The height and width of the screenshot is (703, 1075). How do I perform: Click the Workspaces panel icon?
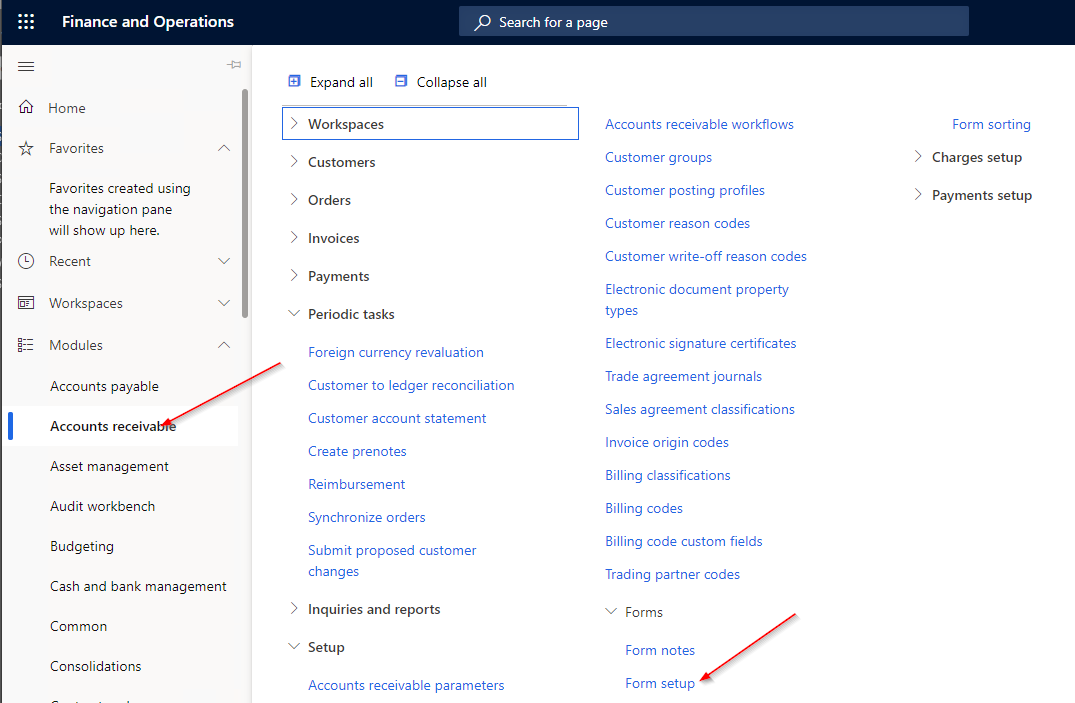[x=26, y=303]
